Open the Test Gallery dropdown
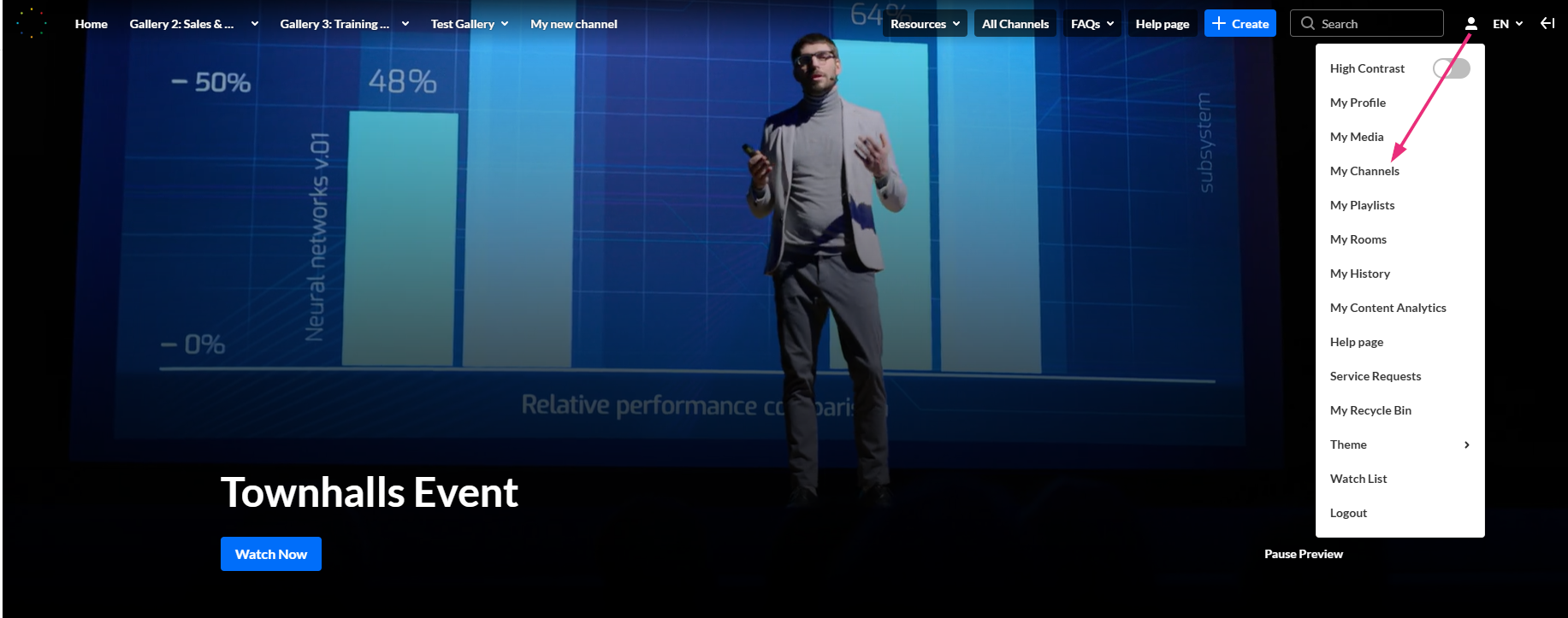The height and width of the screenshot is (618, 1568). point(470,24)
